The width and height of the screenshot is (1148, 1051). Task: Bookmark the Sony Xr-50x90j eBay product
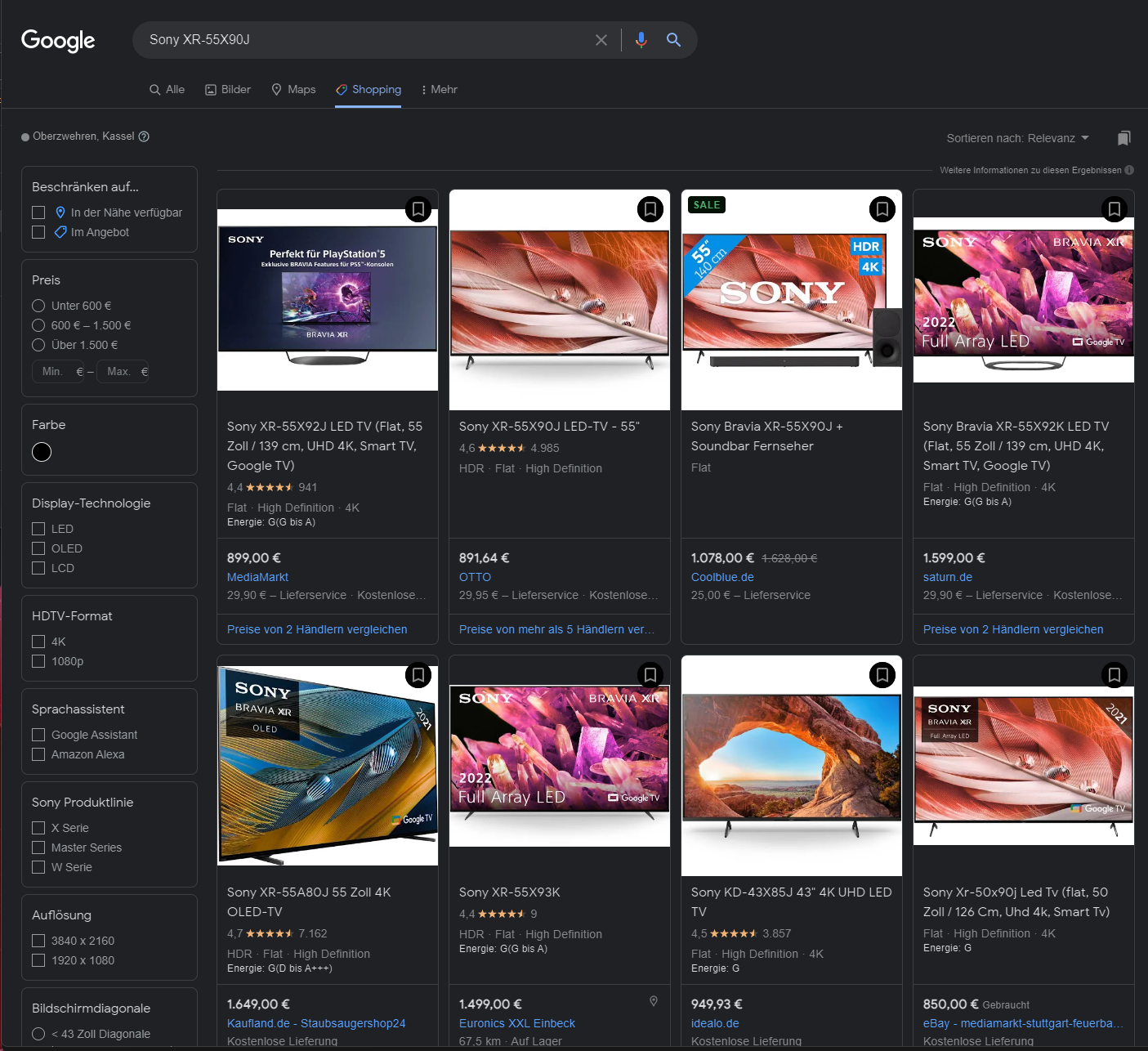(1114, 675)
